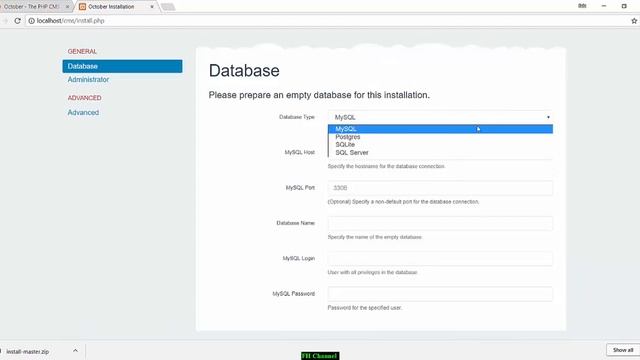640x360 pixels.
Task: Click the Chrome profile icon in title bar
Action: pyautogui.click(x=582, y=6)
